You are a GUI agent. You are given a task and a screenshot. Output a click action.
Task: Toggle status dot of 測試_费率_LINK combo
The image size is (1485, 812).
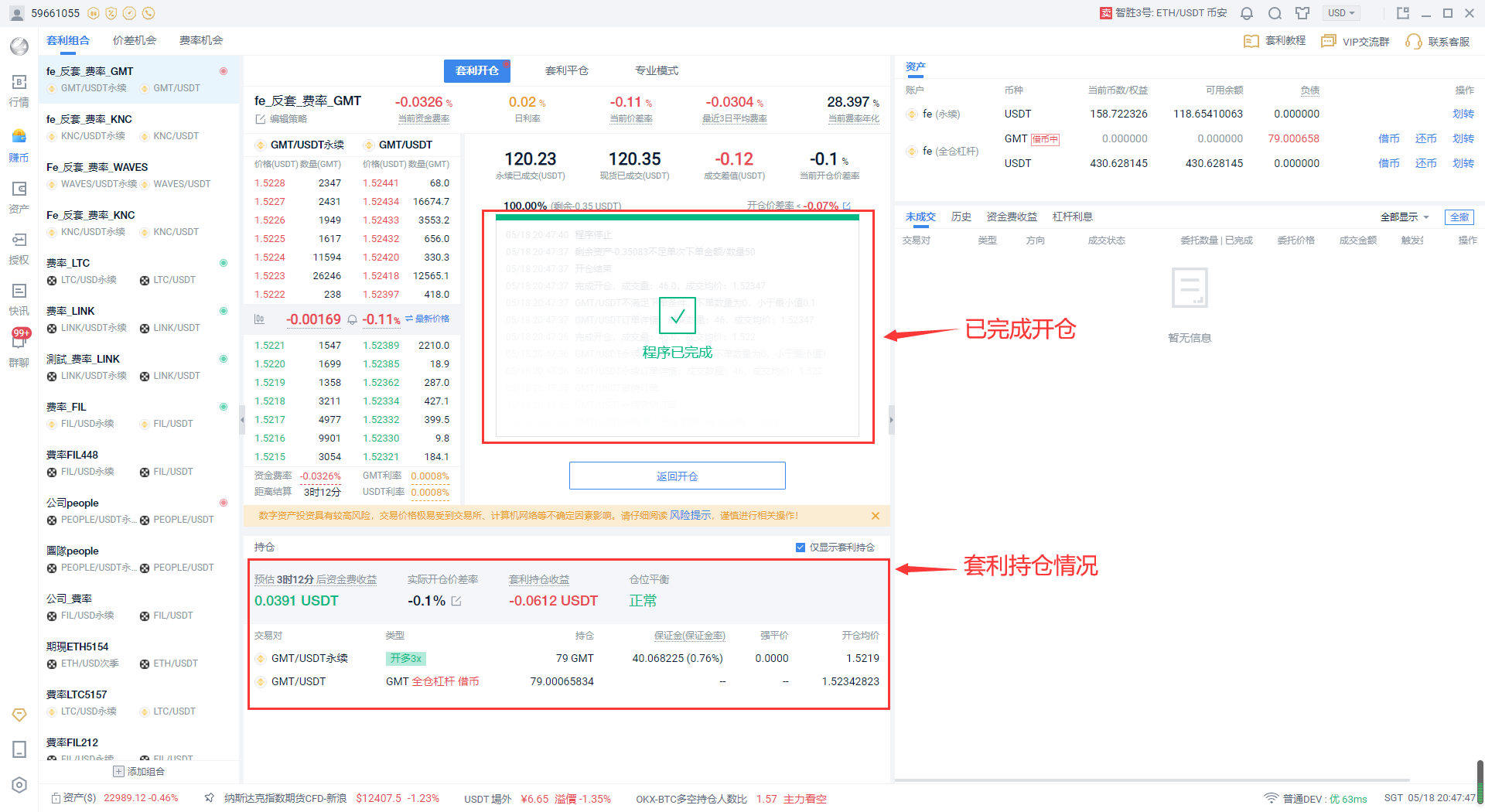pos(224,359)
